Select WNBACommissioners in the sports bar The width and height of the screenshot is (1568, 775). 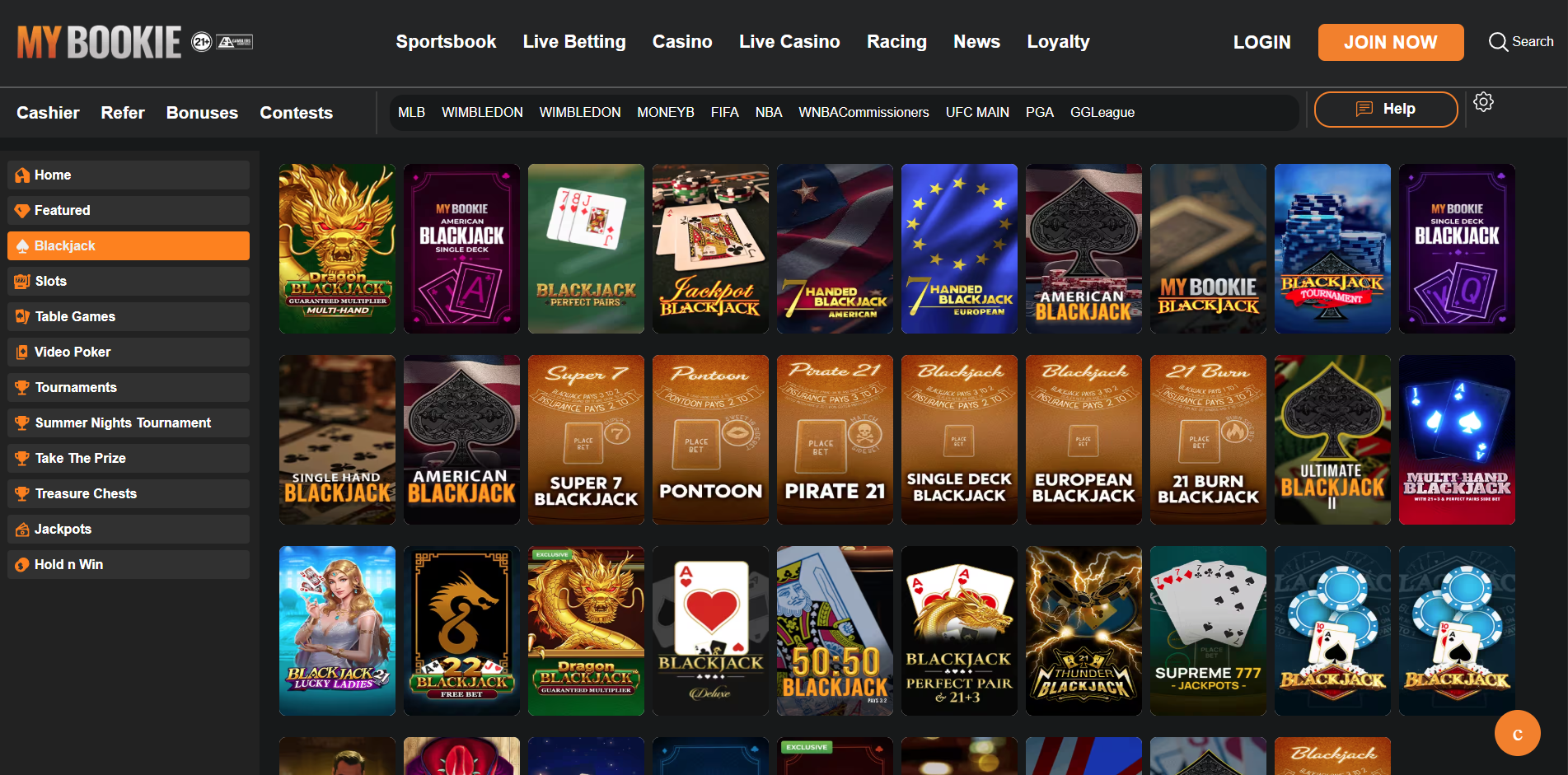coord(864,112)
